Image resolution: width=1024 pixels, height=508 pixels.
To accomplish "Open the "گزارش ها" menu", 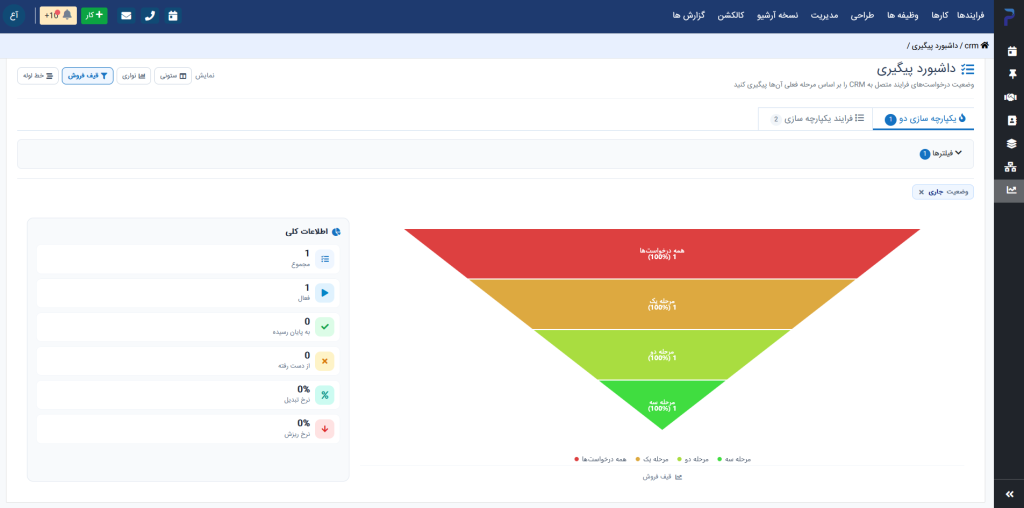I will point(688,16).
